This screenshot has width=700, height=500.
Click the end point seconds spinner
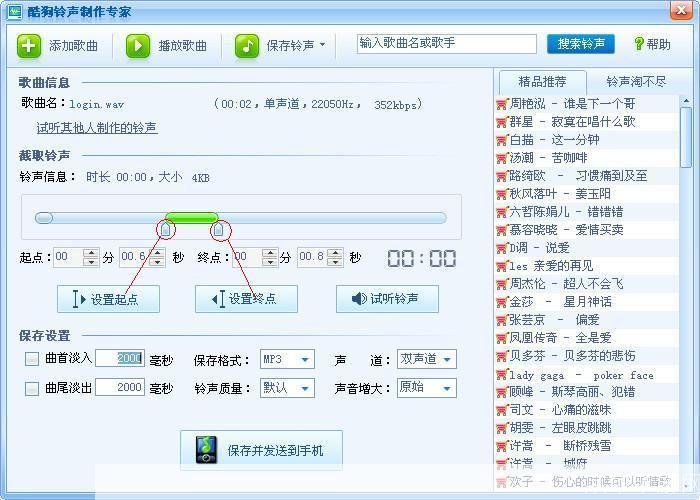335,257
